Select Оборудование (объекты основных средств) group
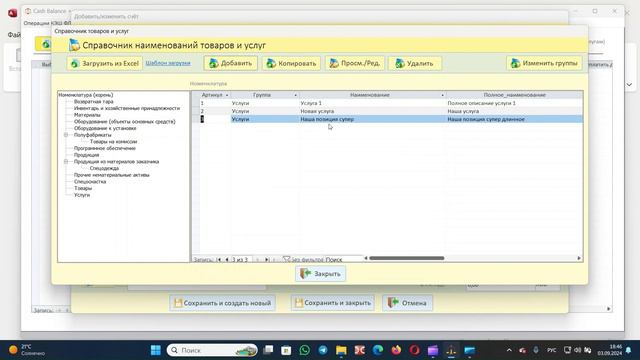The width and height of the screenshot is (640, 360). 124,121
